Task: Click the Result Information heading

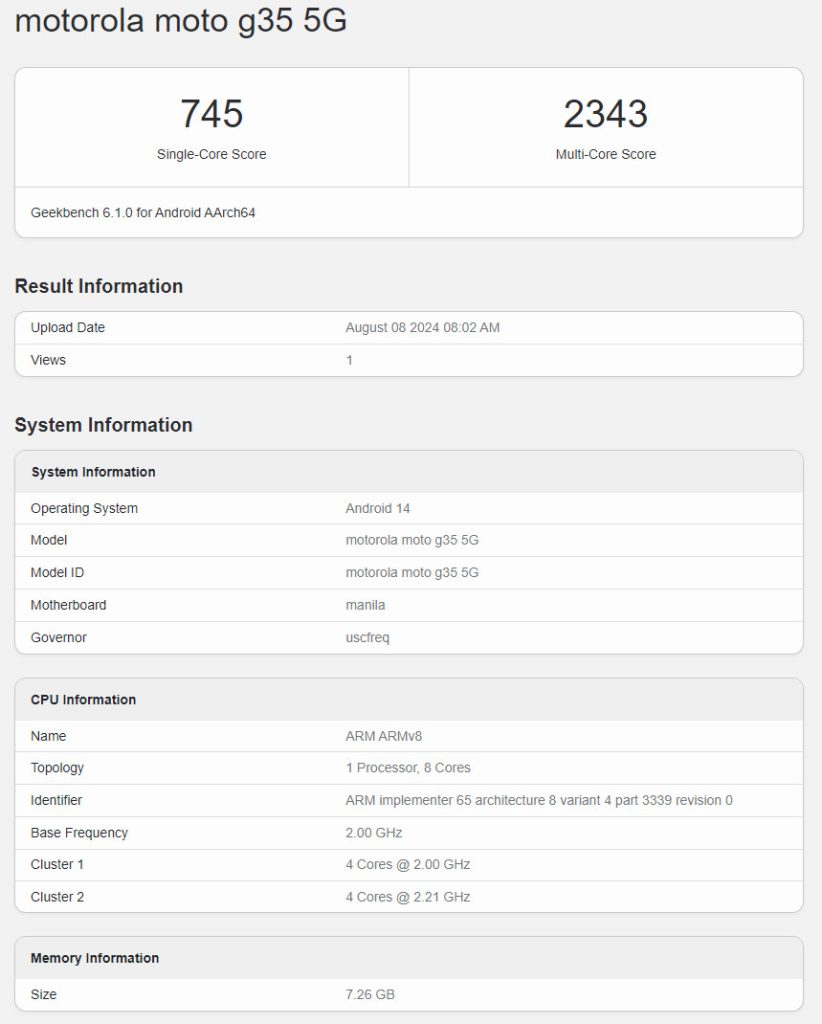Action: point(98,286)
